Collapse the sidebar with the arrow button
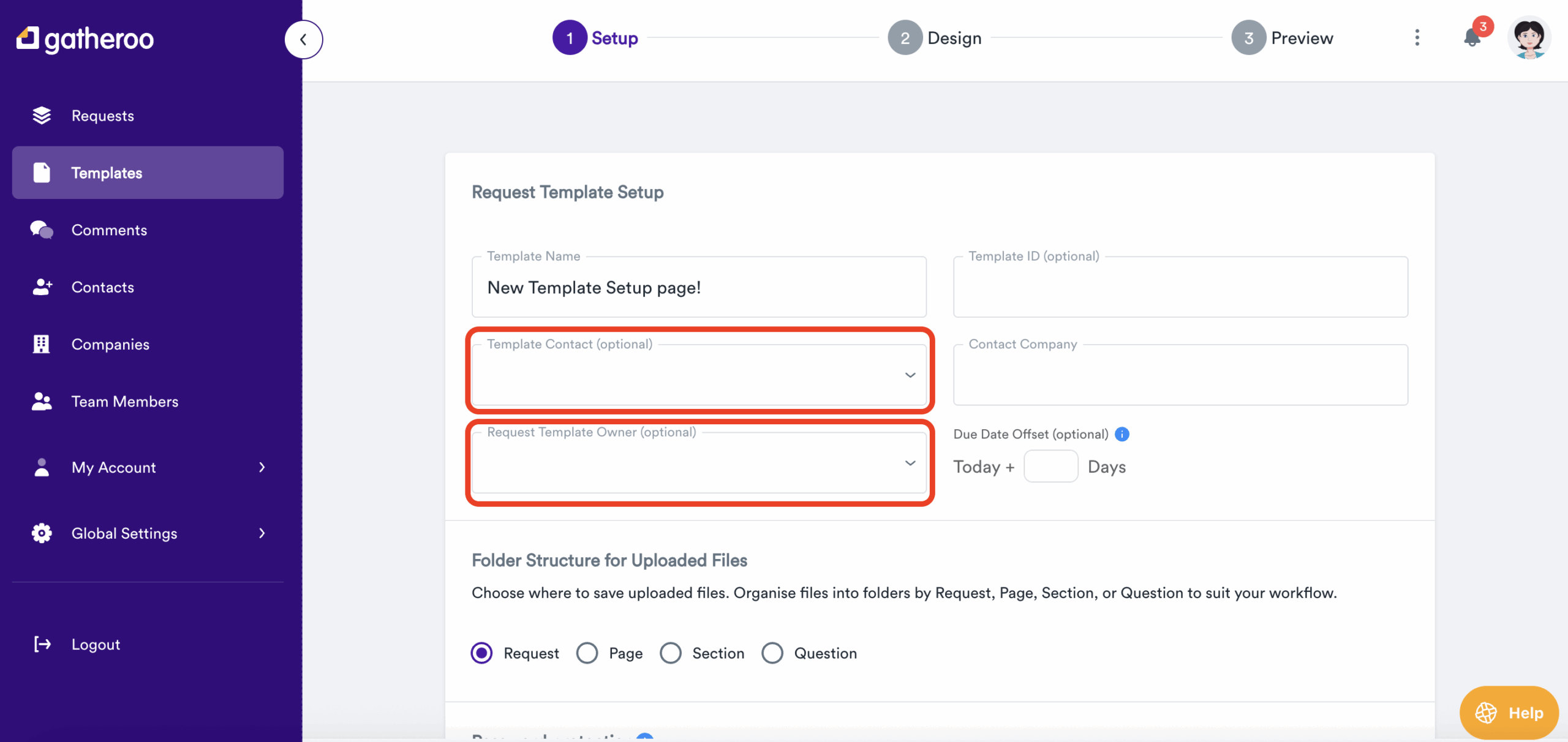The width and height of the screenshot is (1568, 742). pos(303,40)
